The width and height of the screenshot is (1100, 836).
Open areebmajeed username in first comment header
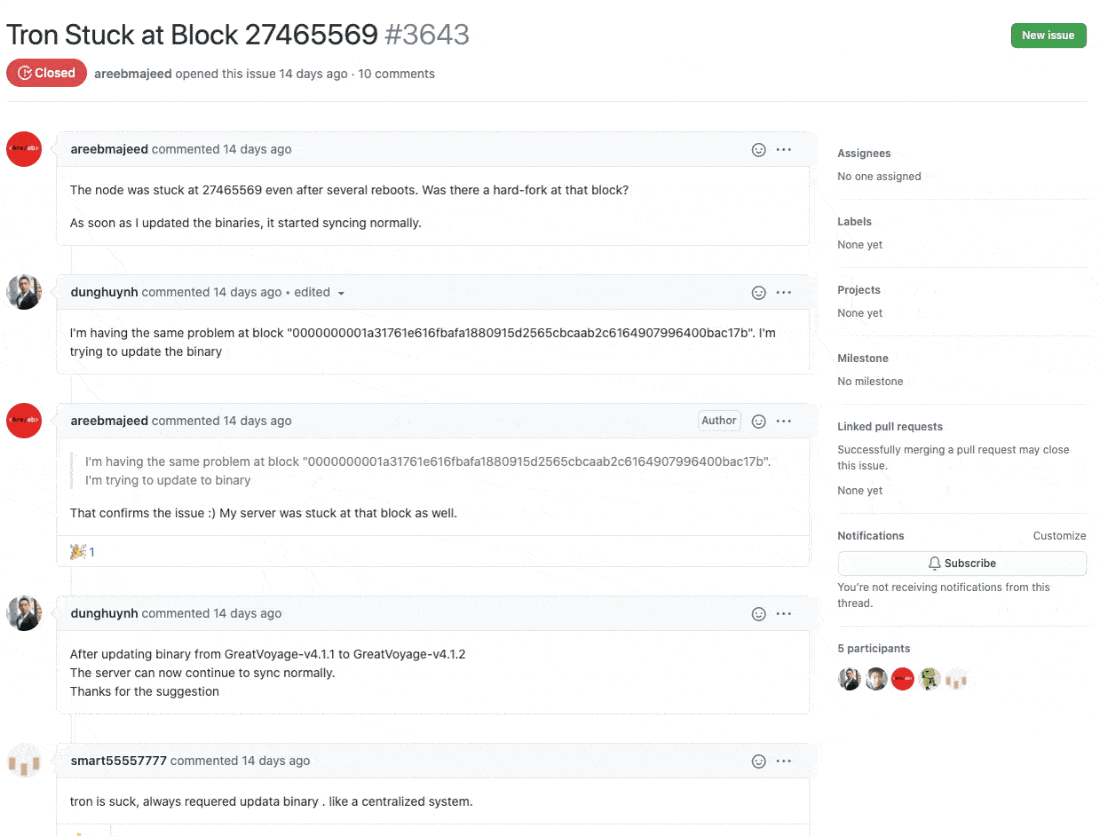109,149
